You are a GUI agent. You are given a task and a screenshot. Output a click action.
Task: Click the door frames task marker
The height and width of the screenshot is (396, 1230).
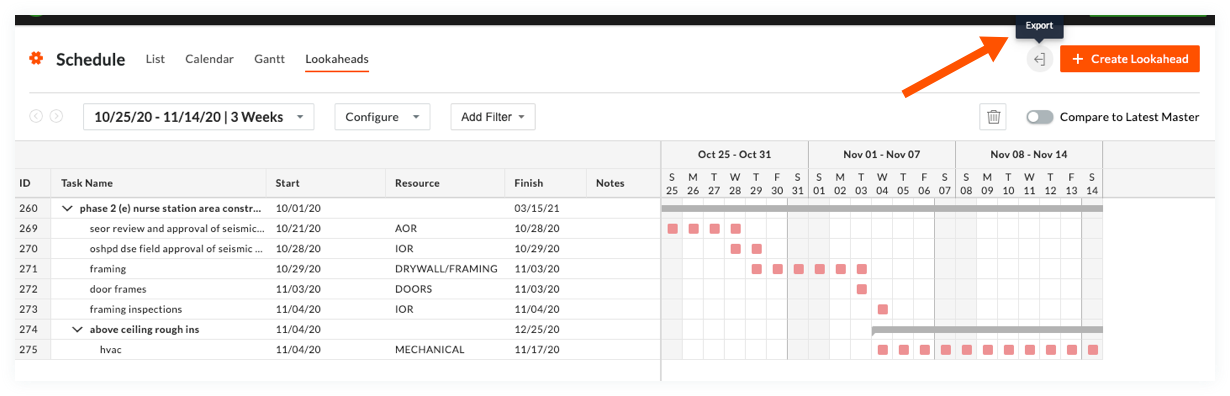click(x=862, y=289)
